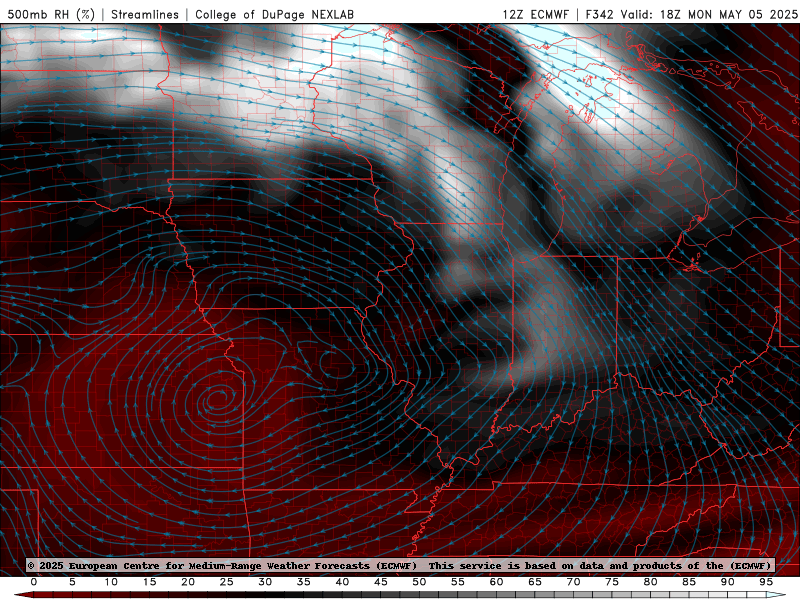Click the "50" value on color scale

point(419,582)
